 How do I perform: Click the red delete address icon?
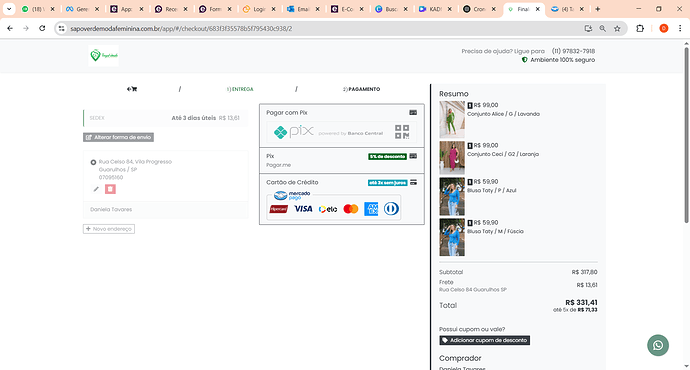(x=110, y=189)
